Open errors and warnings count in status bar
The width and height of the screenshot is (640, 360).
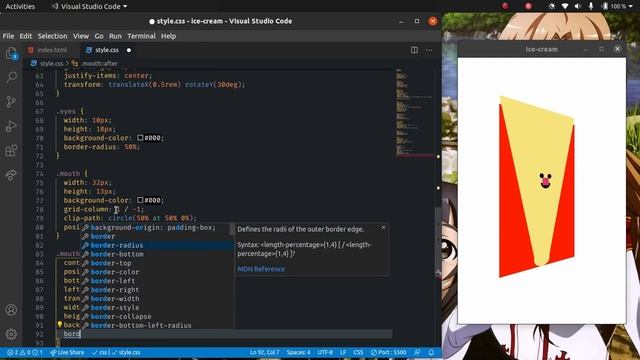25,352
